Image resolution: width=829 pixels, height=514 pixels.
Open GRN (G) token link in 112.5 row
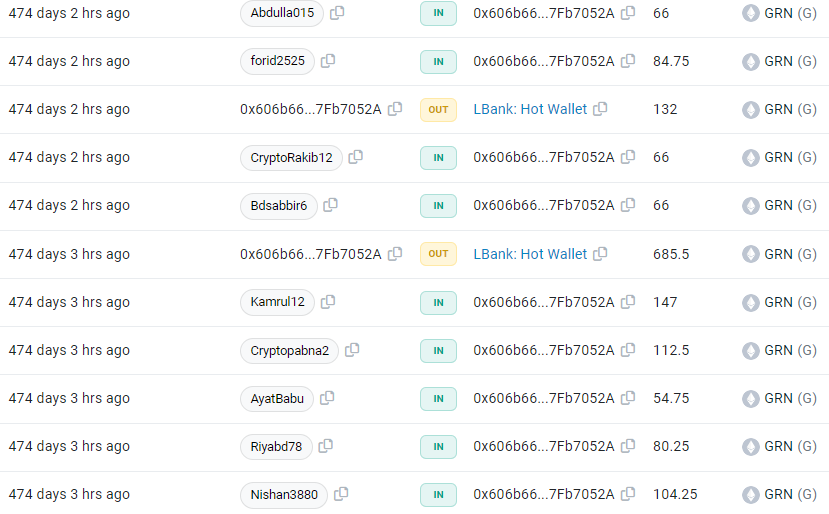pos(790,351)
